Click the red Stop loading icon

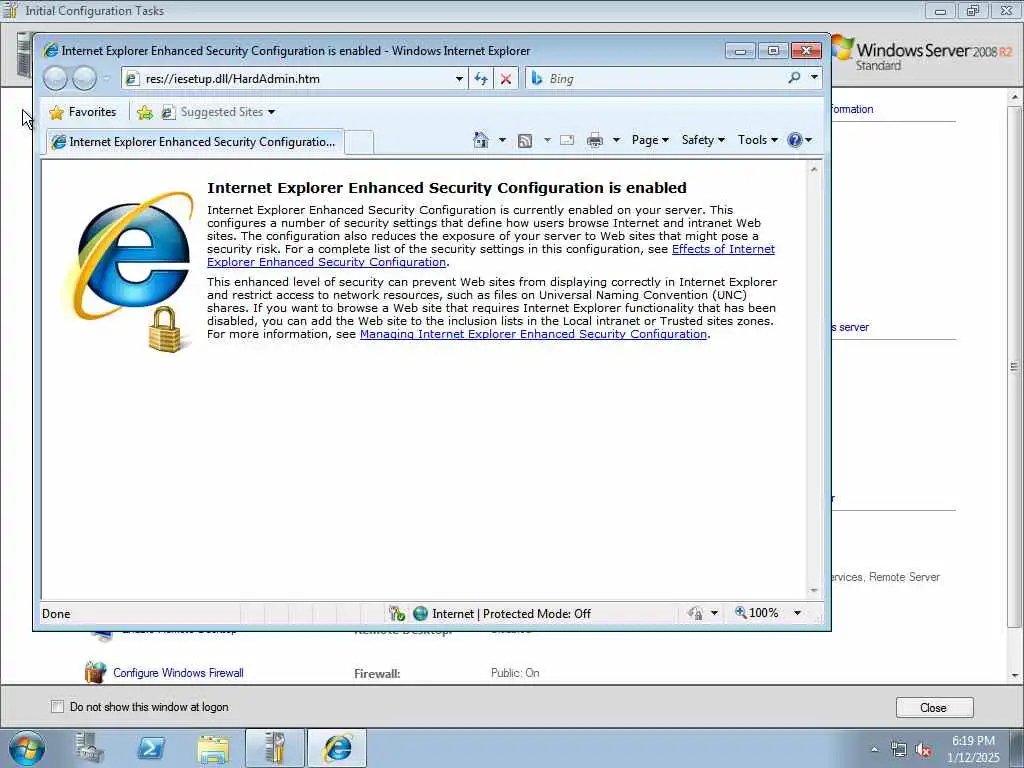point(505,79)
